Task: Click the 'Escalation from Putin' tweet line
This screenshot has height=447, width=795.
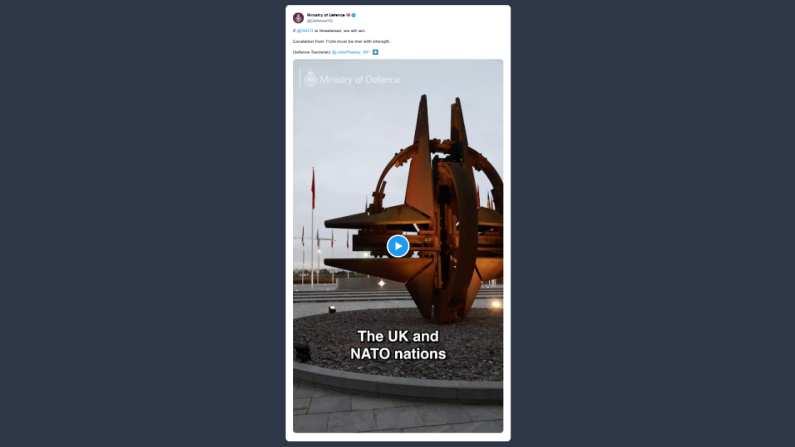Action: 341,42
